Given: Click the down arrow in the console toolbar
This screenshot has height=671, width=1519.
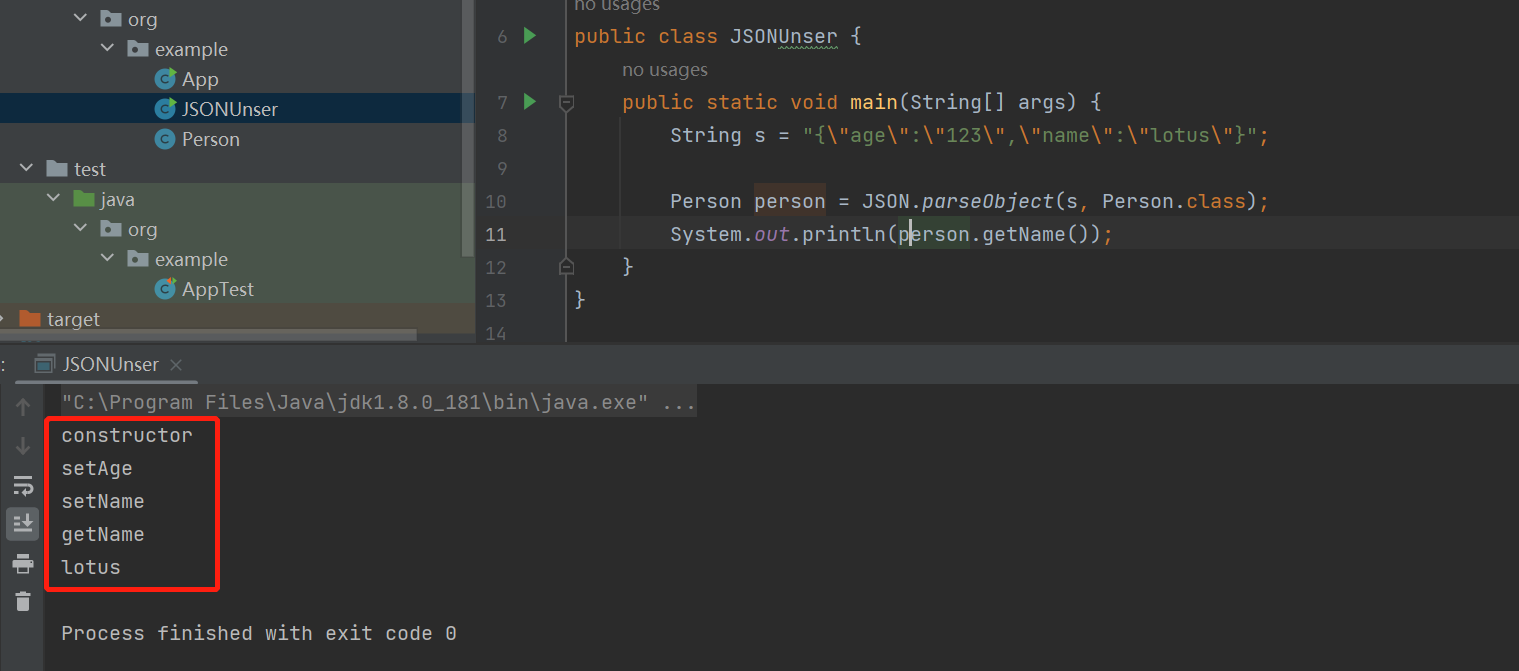Looking at the screenshot, I should (23, 446).
